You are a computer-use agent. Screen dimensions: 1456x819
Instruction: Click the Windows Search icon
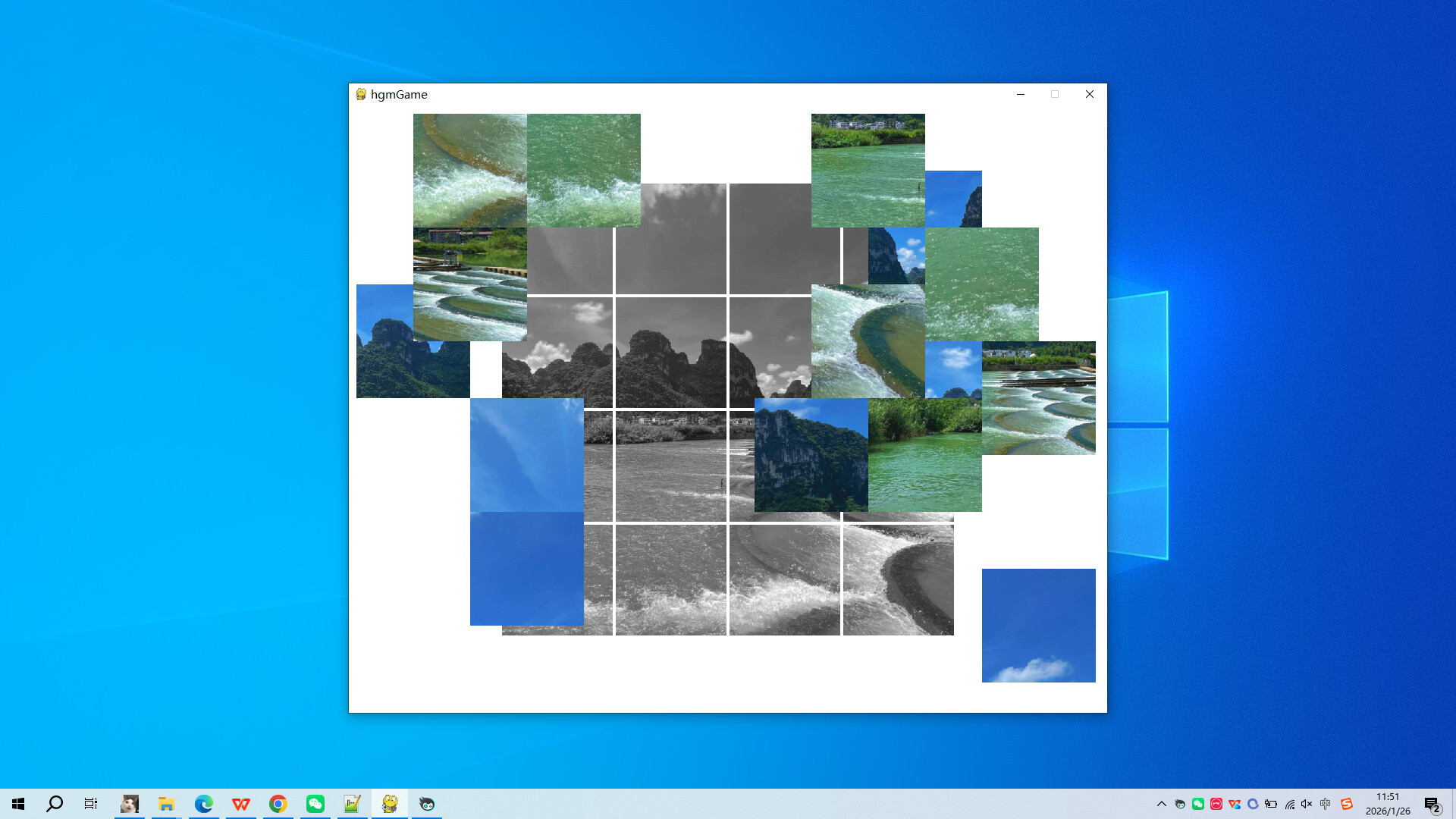(54, 803)
